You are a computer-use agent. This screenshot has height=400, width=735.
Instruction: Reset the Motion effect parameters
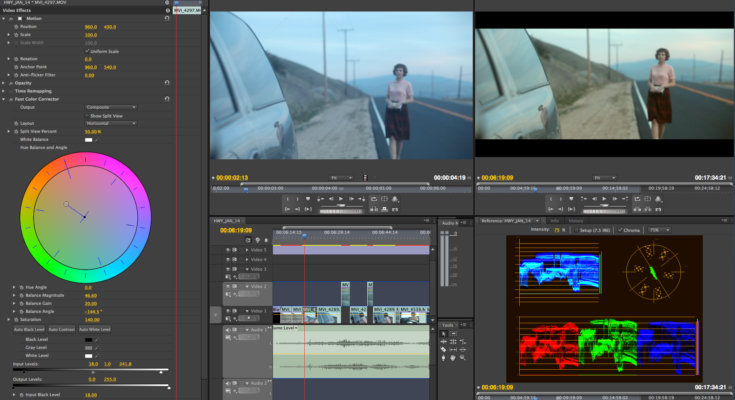click(167, 18)
